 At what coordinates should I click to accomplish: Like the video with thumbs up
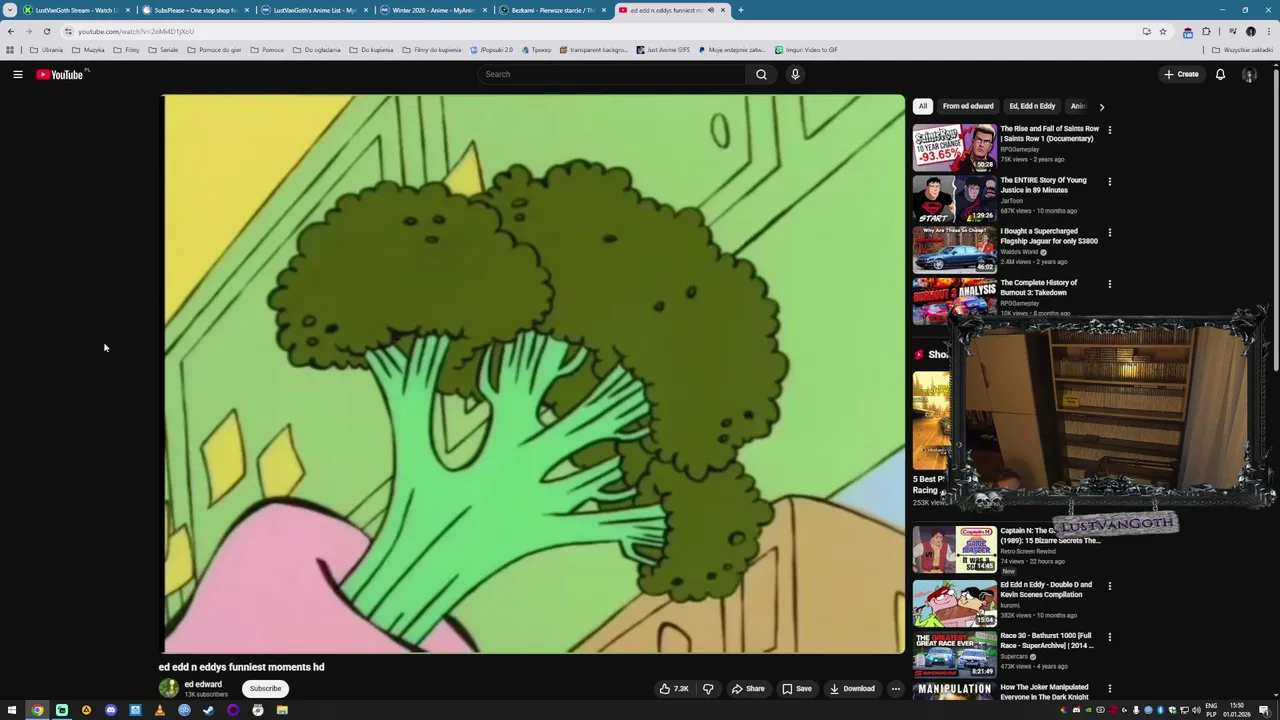[674, 688]
